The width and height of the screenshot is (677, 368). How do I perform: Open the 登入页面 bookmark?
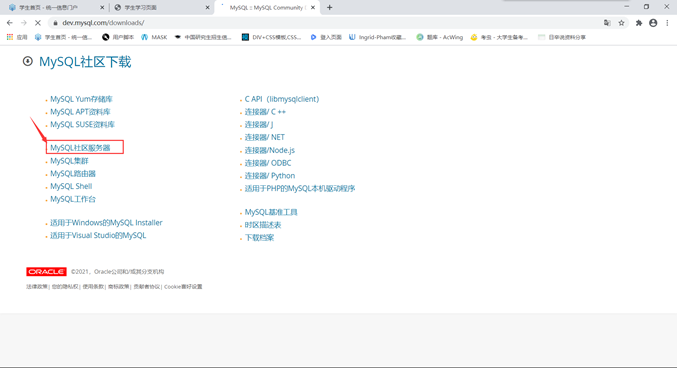click(x=326, y=37)
